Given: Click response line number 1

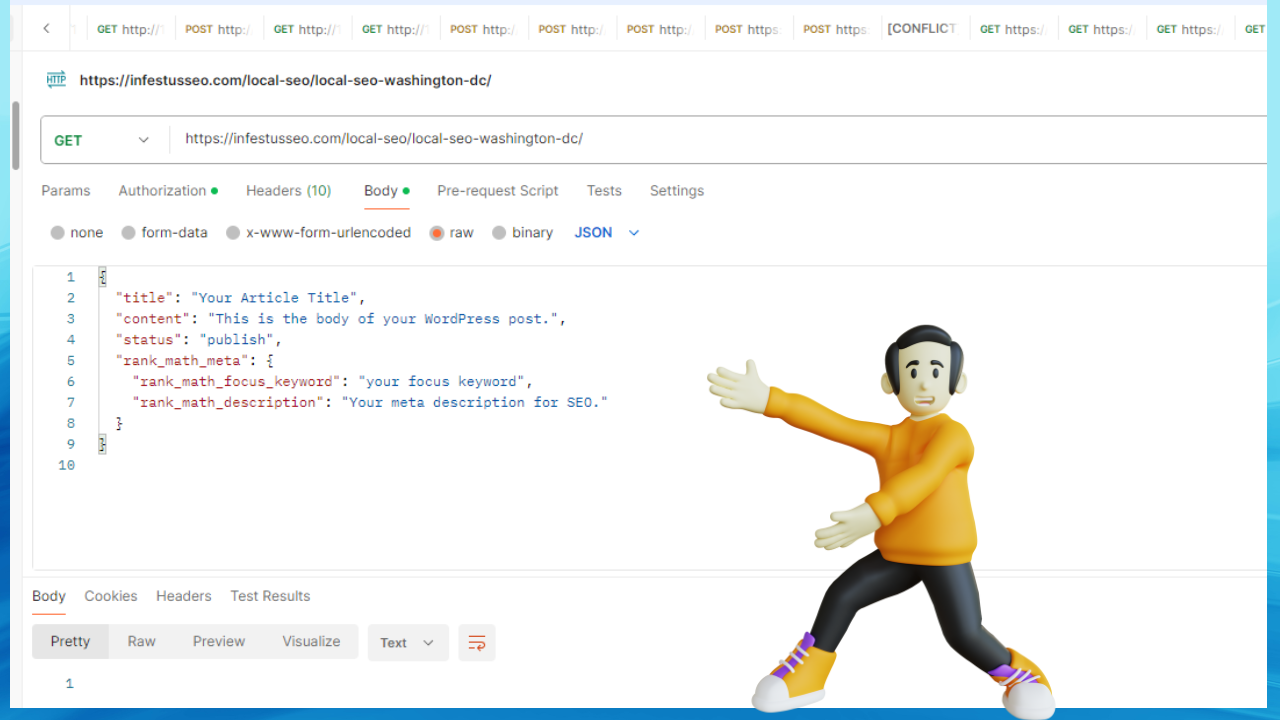Looking at the screenshot, I should coord(69,684).
